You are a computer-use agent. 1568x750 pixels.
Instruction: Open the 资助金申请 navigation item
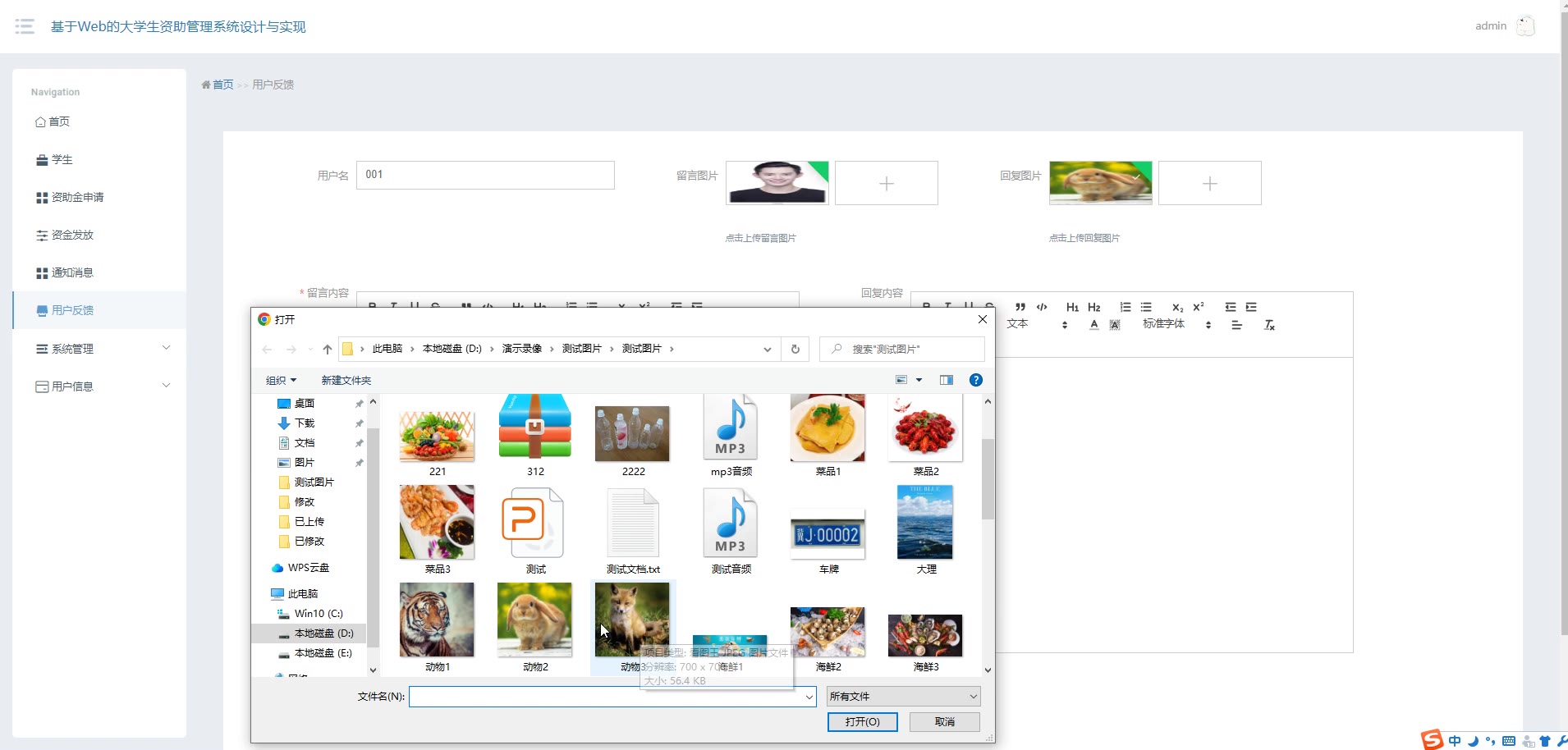[x=99, y=197]
